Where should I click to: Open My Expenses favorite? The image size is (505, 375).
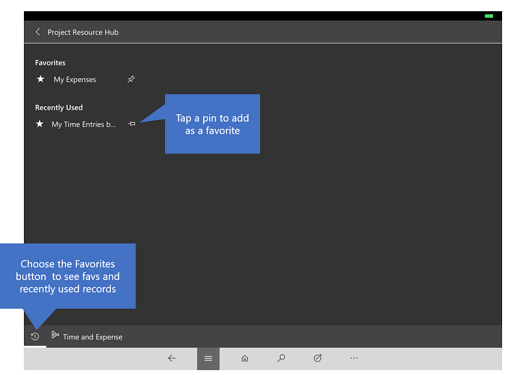click(75, 79)
